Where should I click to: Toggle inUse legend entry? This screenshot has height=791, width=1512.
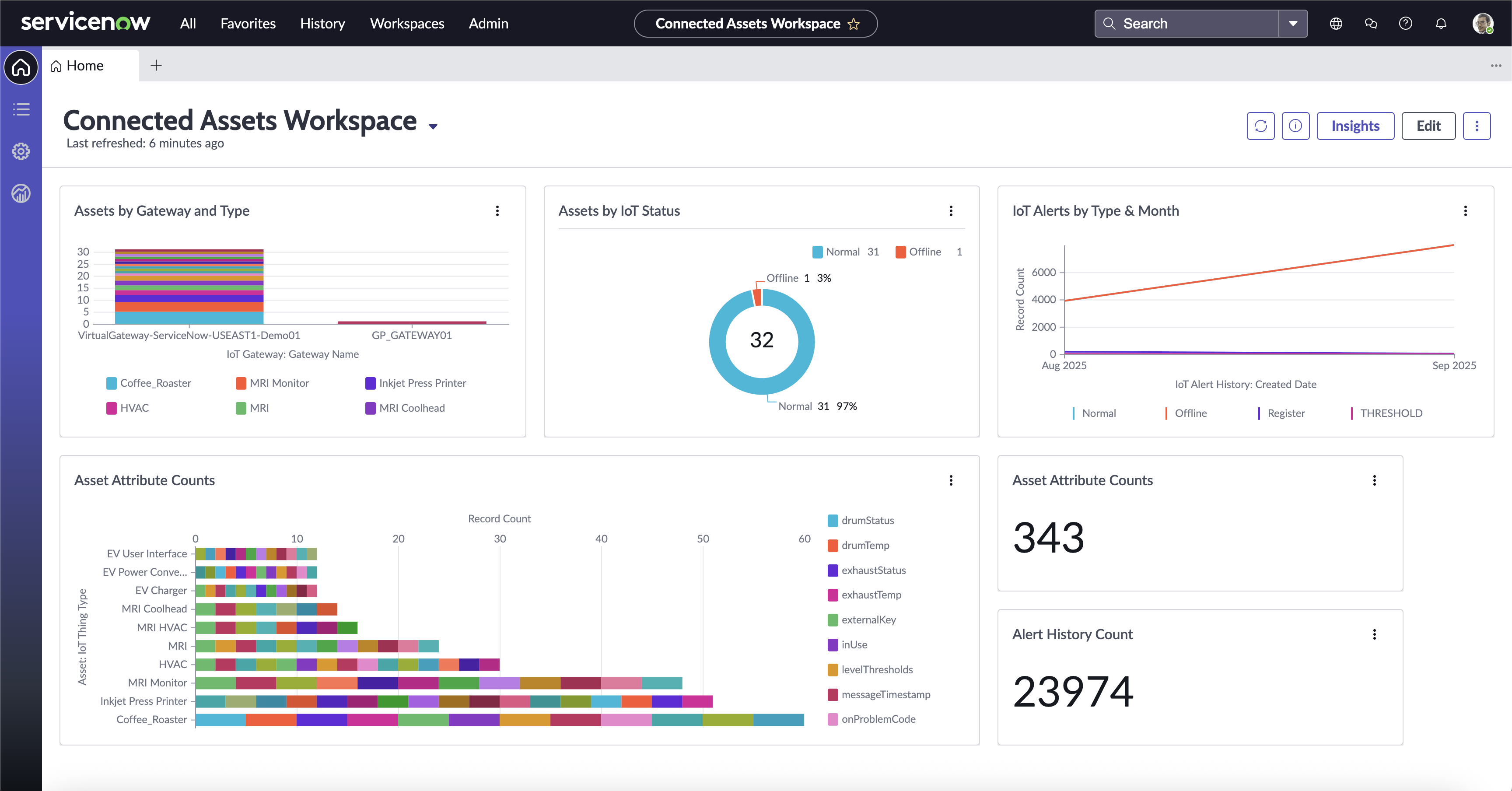pyautogui.click(x=847, y=644)
